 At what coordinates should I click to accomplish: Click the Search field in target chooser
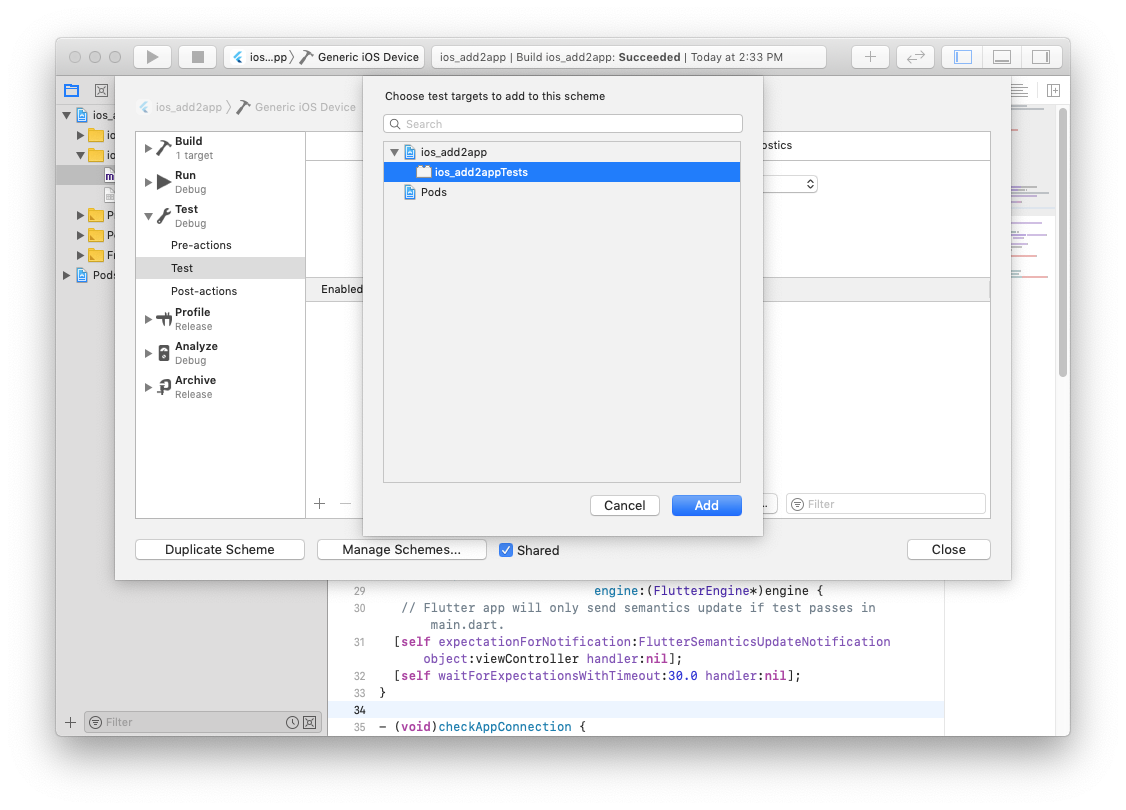point(562,124)
